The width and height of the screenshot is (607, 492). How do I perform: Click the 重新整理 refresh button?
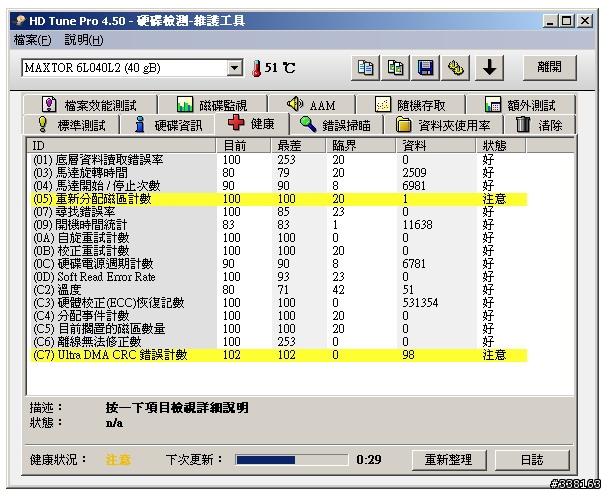point(449,460)
